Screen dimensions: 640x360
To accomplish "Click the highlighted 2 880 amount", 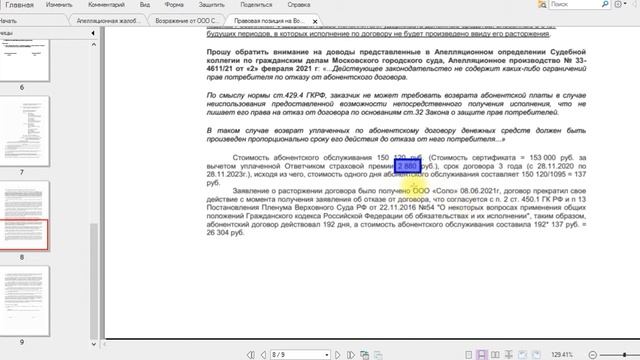I will click(x=407, y=166).
